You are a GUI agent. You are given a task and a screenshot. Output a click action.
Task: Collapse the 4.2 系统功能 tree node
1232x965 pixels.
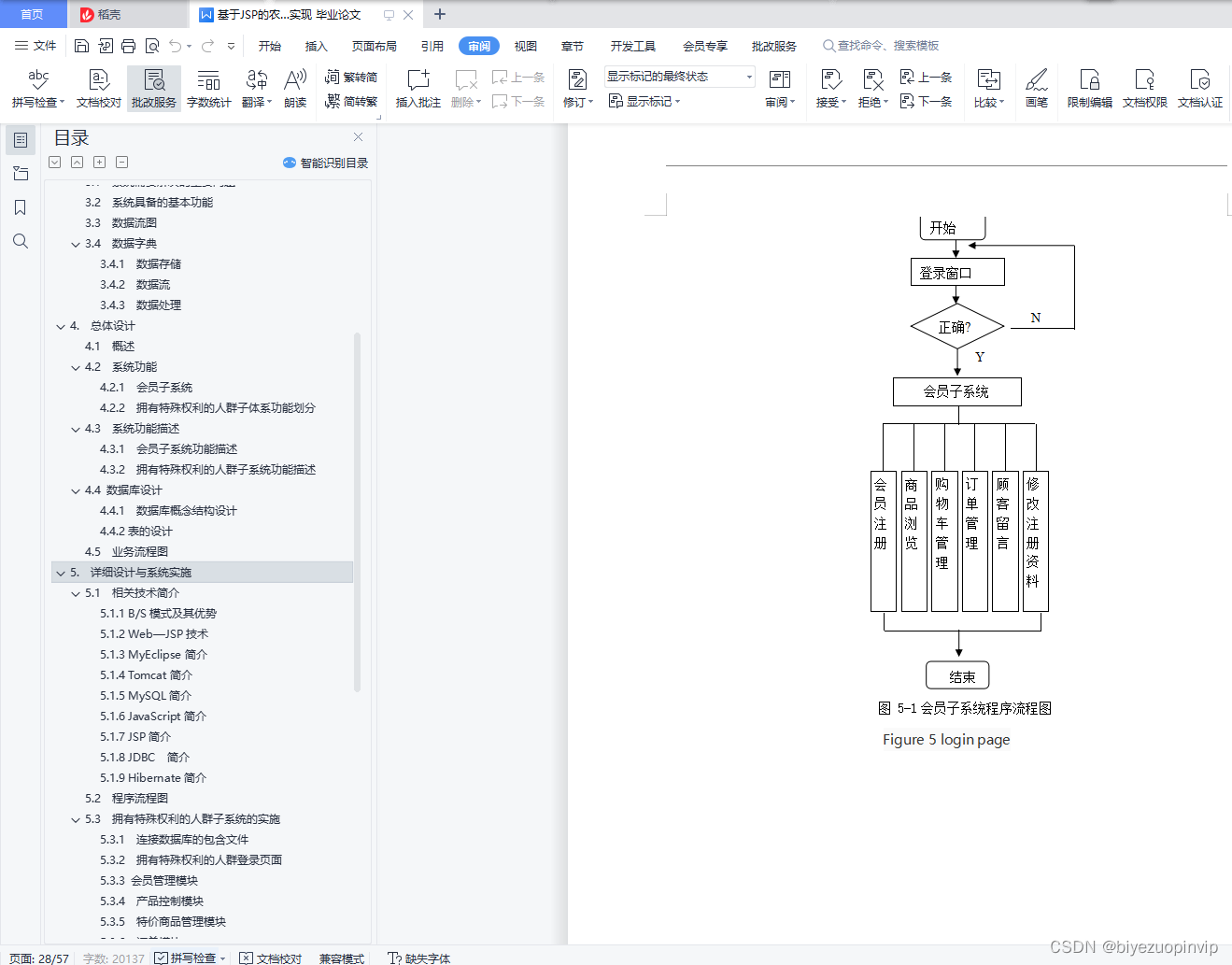point(76,367)
